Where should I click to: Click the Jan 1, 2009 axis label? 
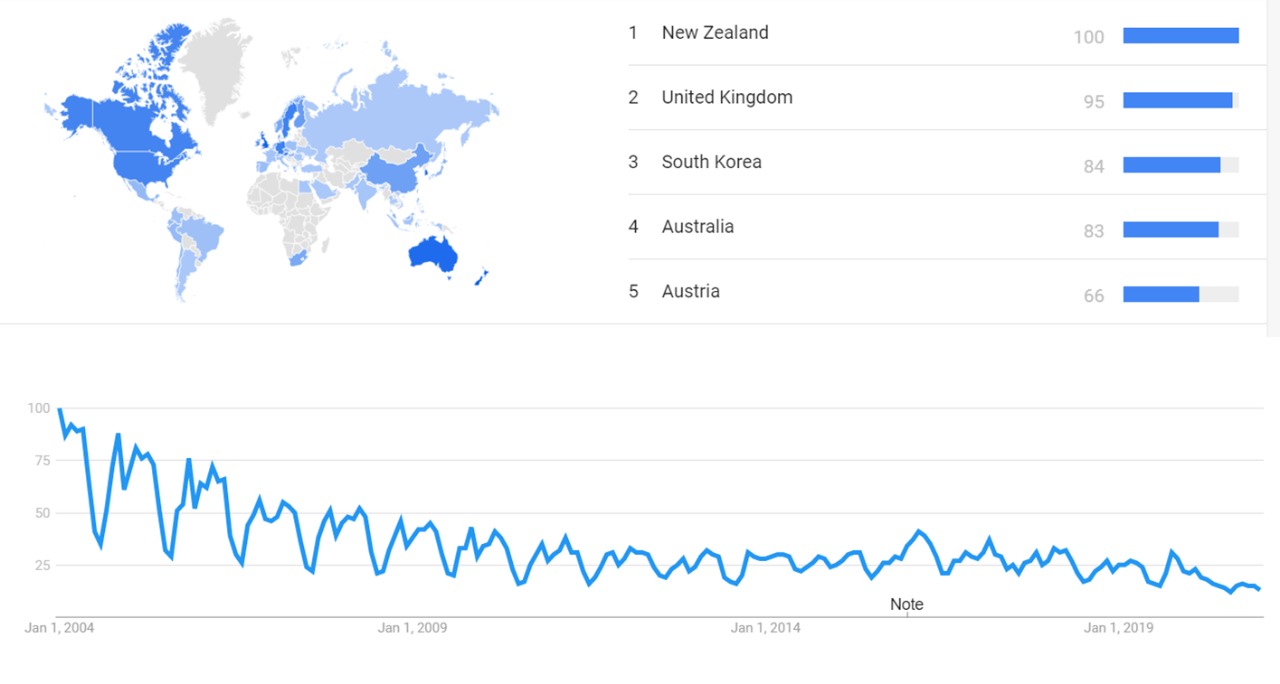tap(412, 628)
